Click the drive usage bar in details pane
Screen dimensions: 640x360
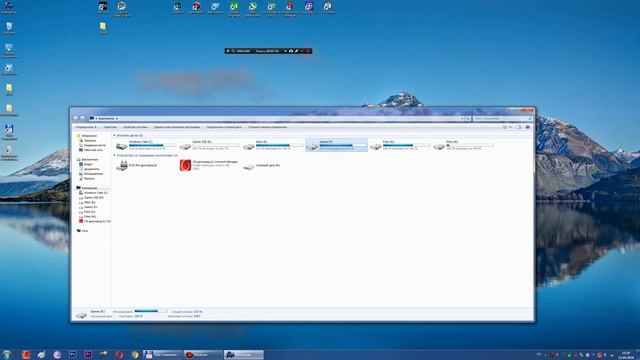click(151, 311)
